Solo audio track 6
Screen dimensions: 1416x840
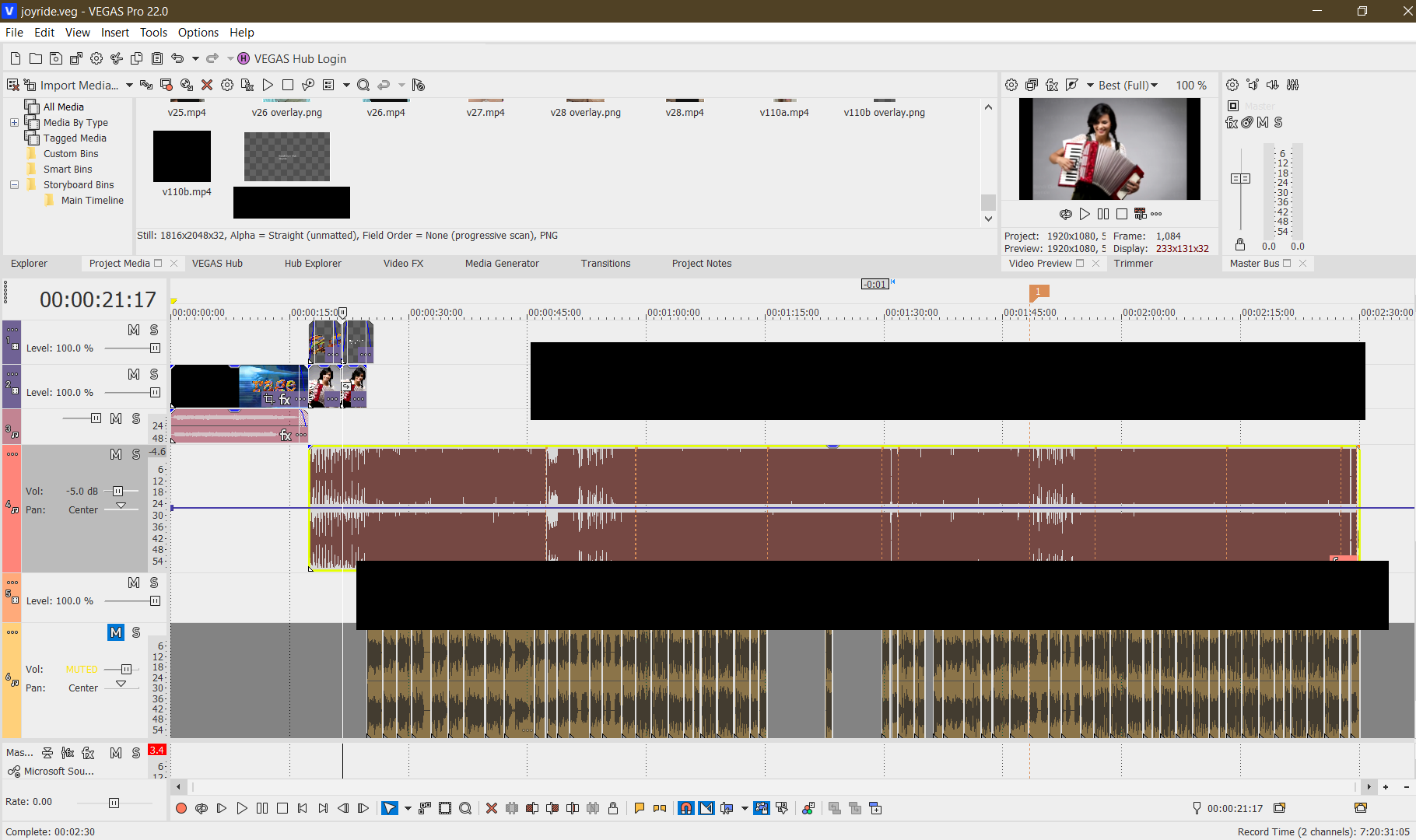(x=136, y=632)
